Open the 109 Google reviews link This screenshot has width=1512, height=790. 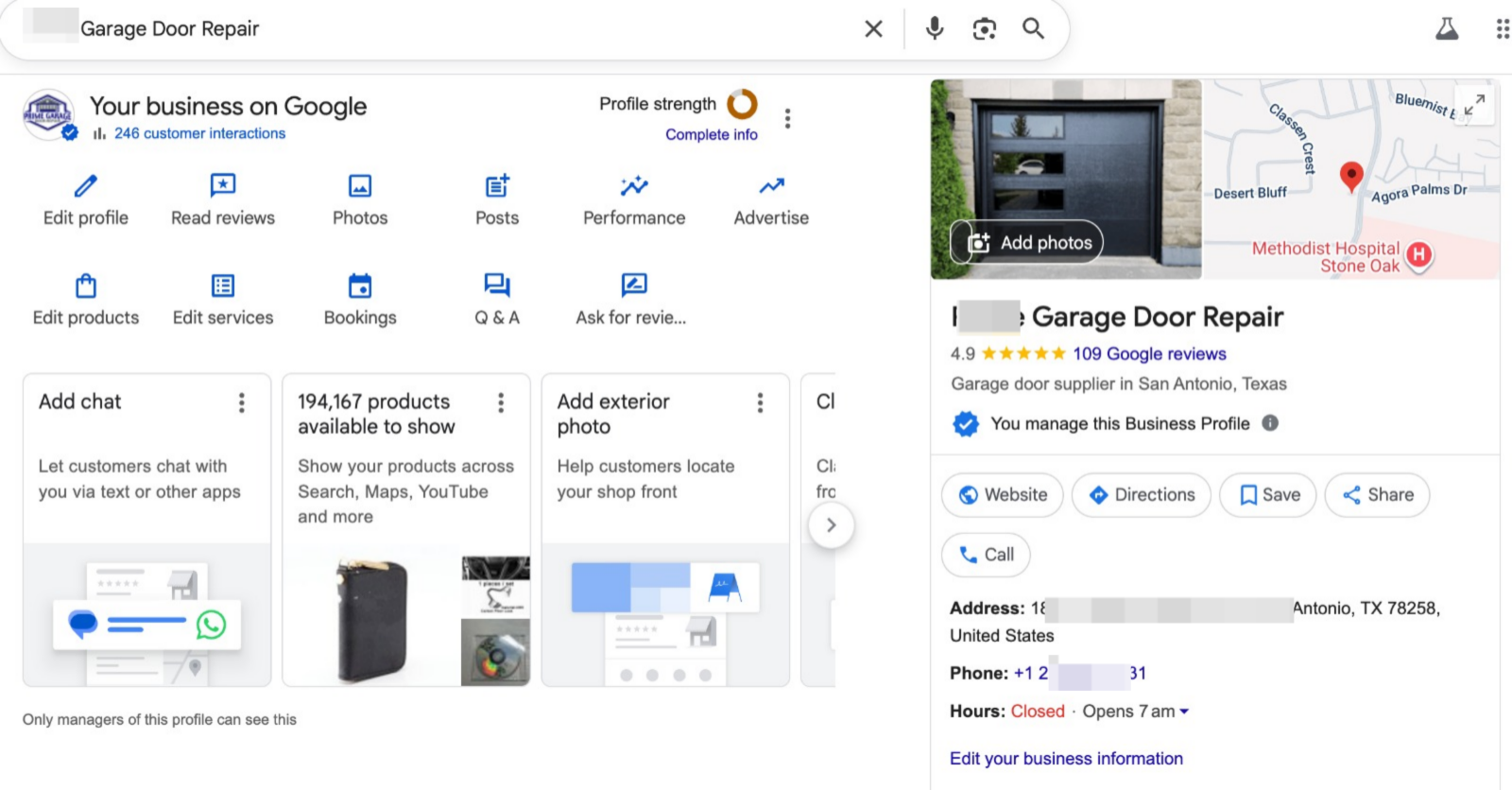click(x=1149, y=353)
